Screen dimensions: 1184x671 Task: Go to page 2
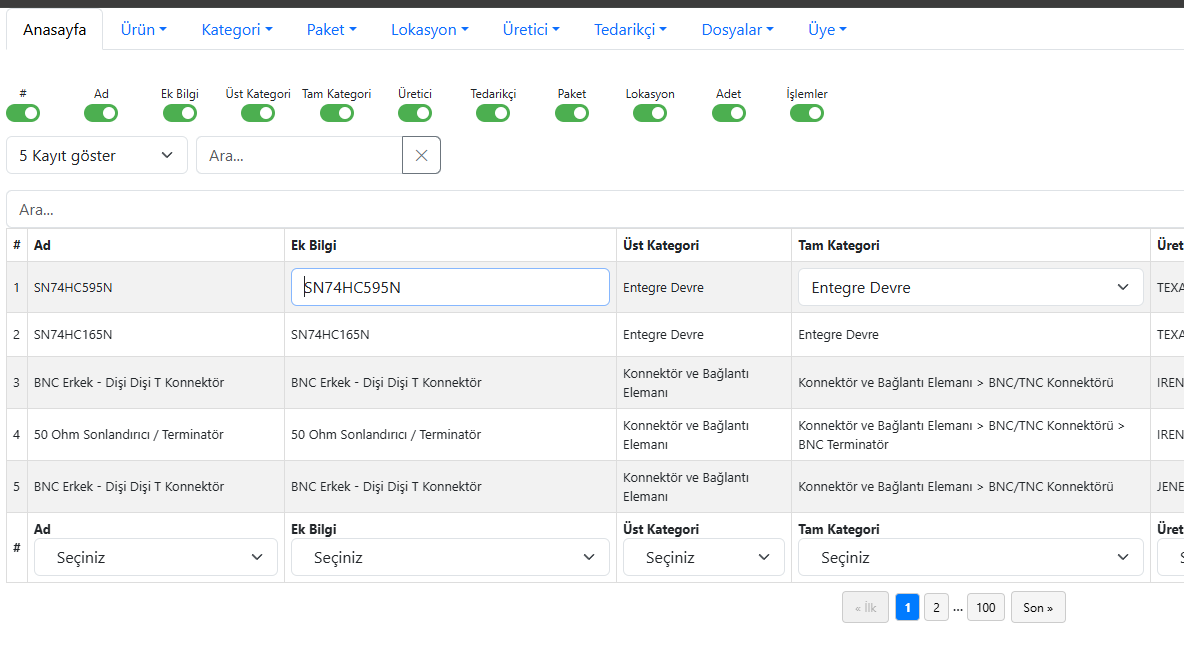(x=936, y=607)
